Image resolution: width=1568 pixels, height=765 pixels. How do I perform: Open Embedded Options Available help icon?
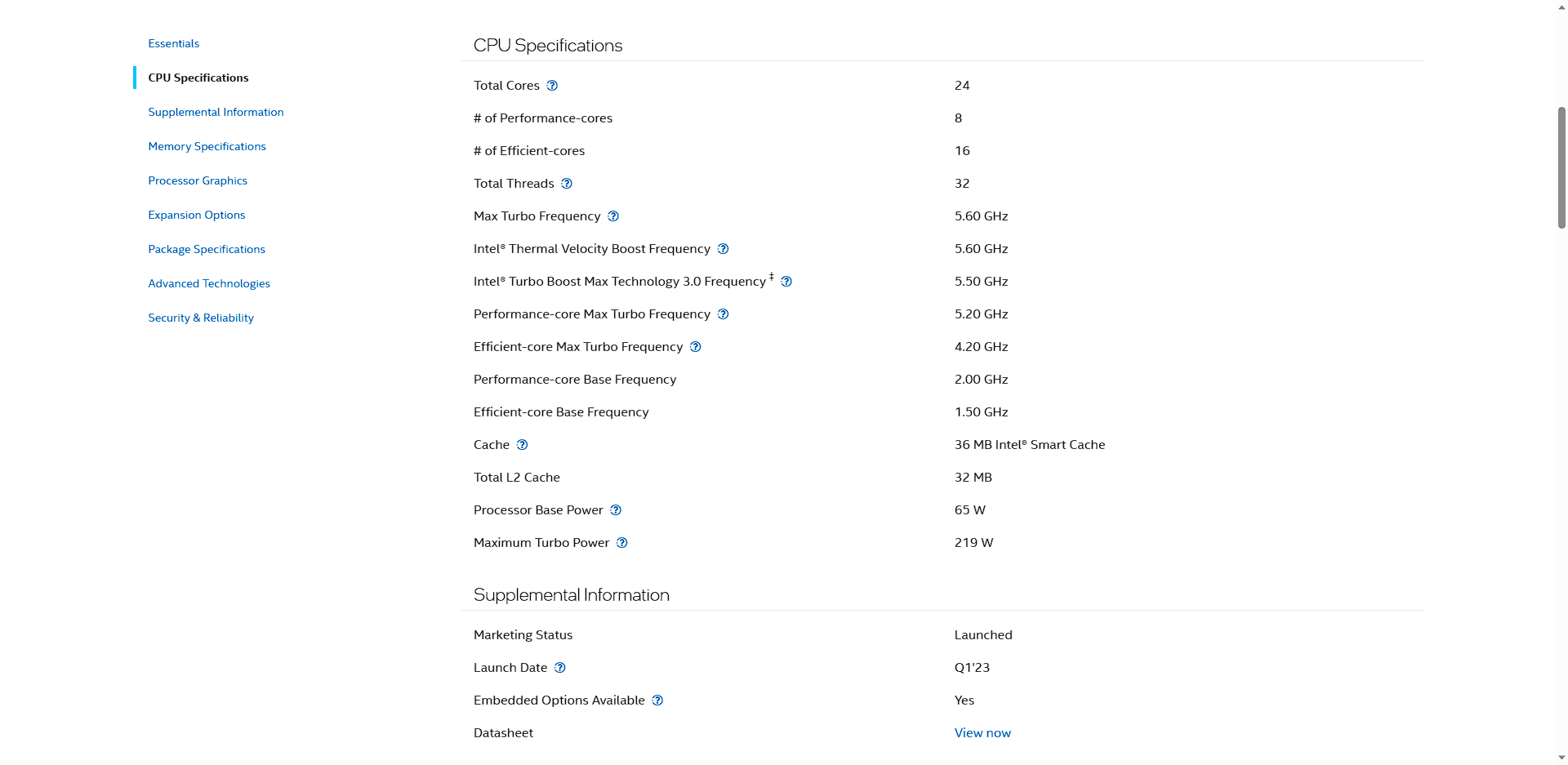[x=657, y=701]
